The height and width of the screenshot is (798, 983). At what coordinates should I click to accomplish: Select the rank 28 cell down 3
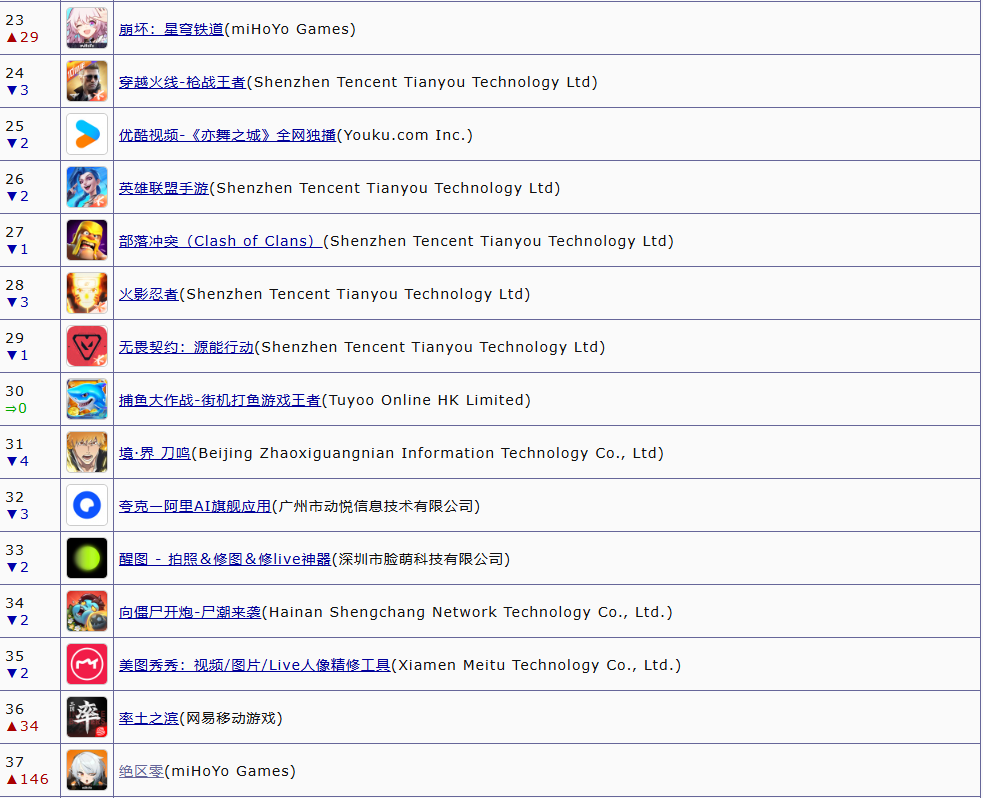(x=30, y=293)
